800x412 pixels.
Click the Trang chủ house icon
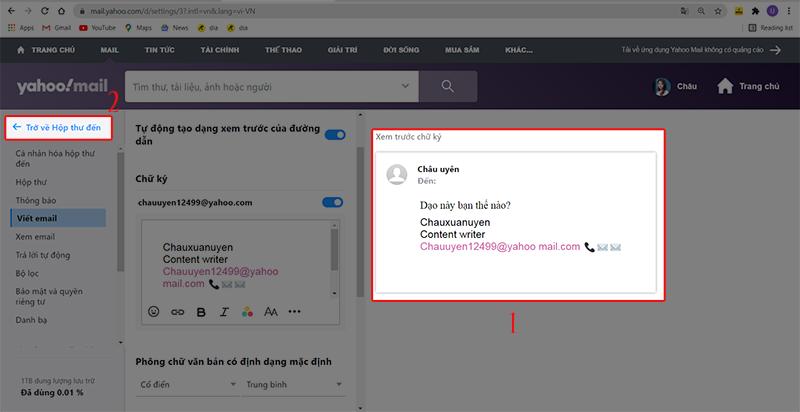725,86
